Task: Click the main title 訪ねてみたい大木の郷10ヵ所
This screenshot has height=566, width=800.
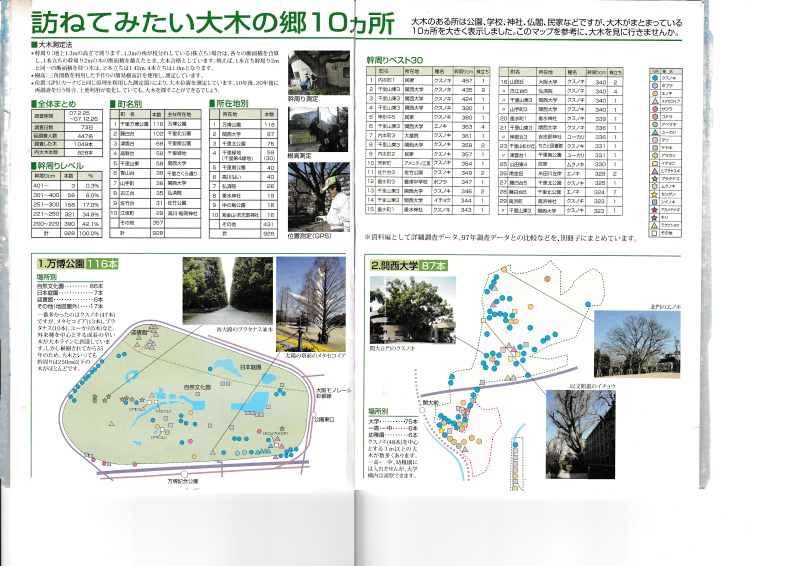Action: coord(213,22)
